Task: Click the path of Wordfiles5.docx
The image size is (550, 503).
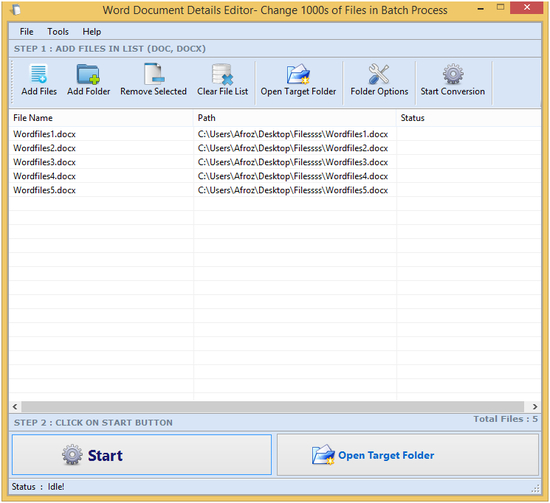Action: coord(293,190)
